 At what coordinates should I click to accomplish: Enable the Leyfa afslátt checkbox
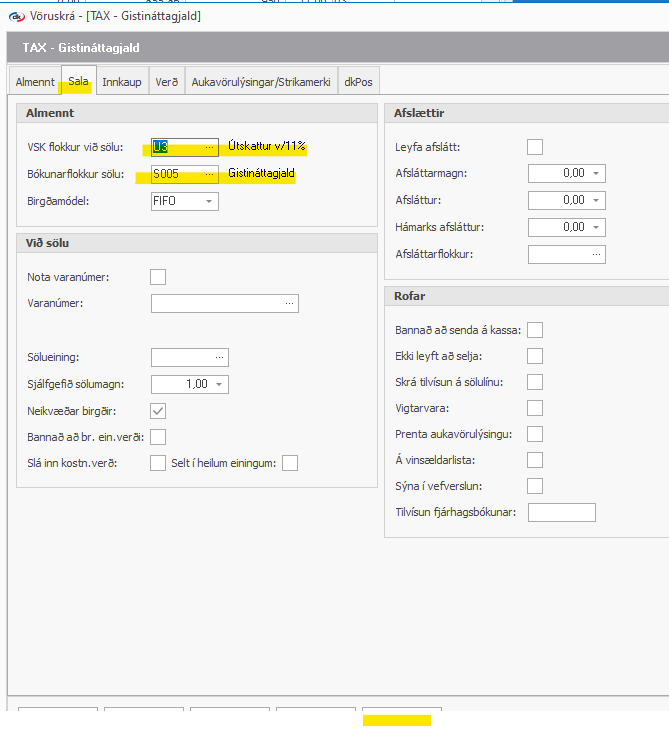[x=535, y=147]
